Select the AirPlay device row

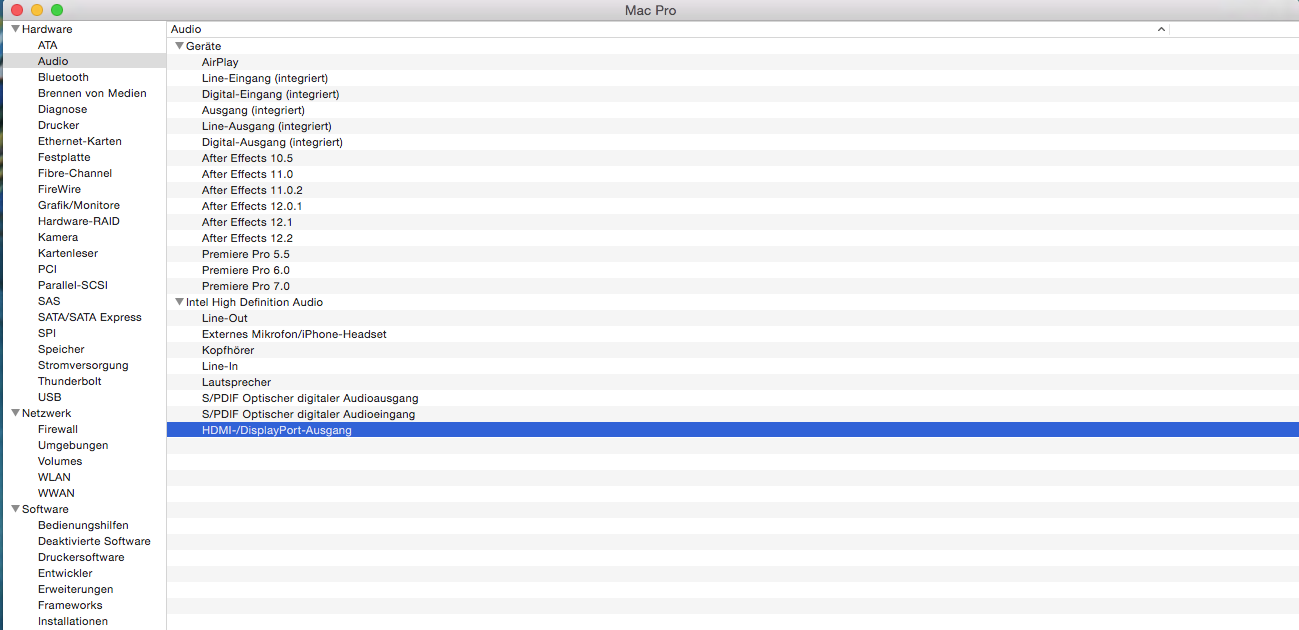click(732, 62)
